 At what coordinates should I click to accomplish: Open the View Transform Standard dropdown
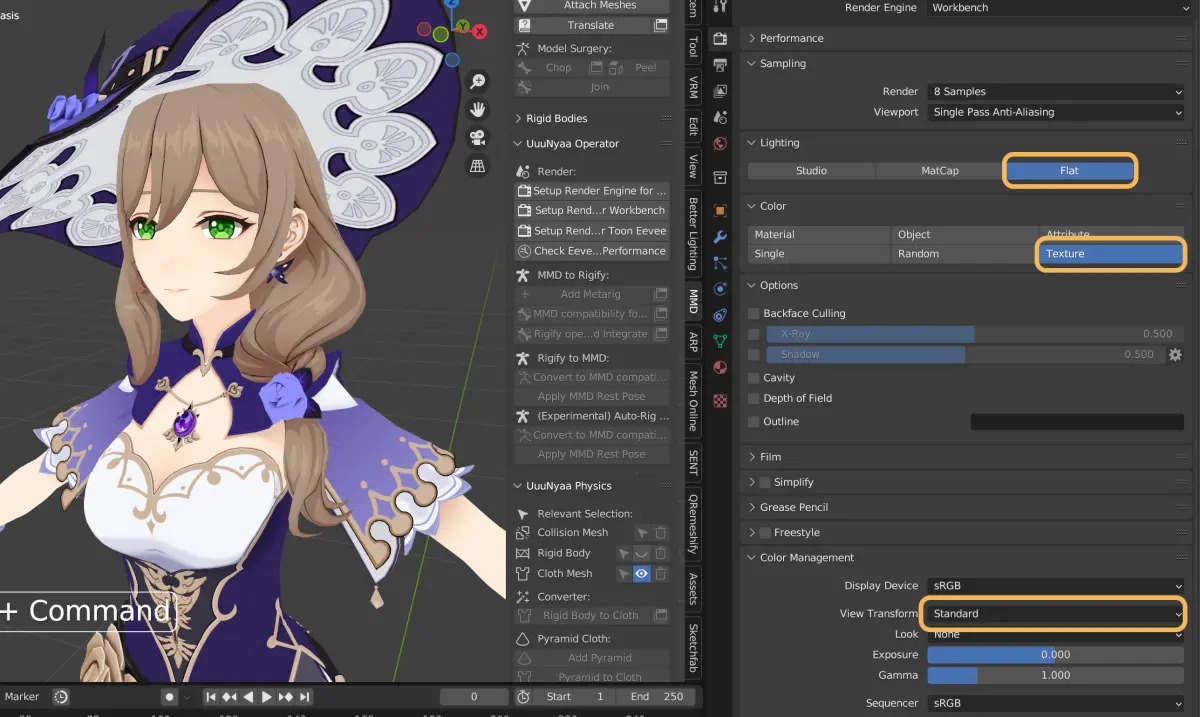pyautogui.click(x=1056, y=614)
